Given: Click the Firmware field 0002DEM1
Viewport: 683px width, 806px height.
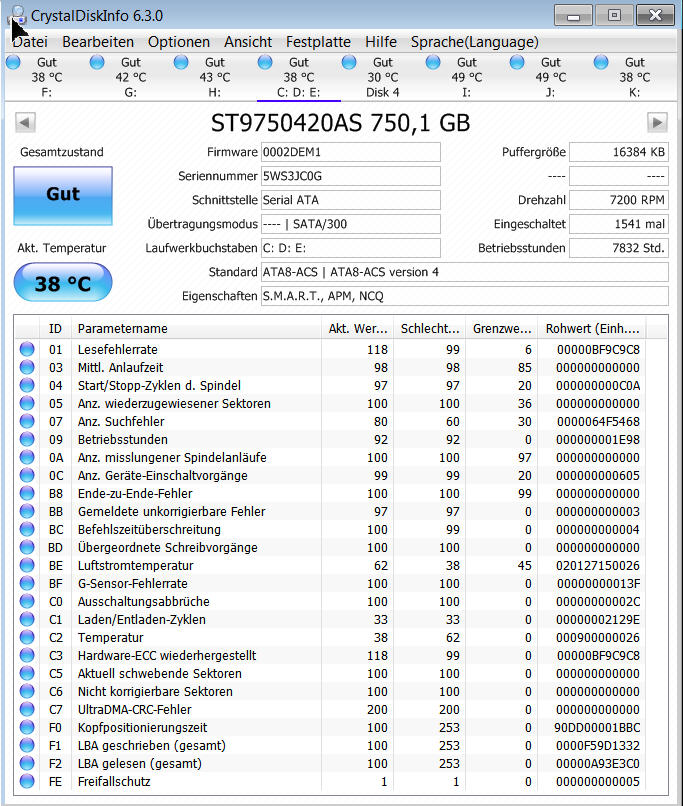Looking at the screenshot, I should tap(350, 152).
